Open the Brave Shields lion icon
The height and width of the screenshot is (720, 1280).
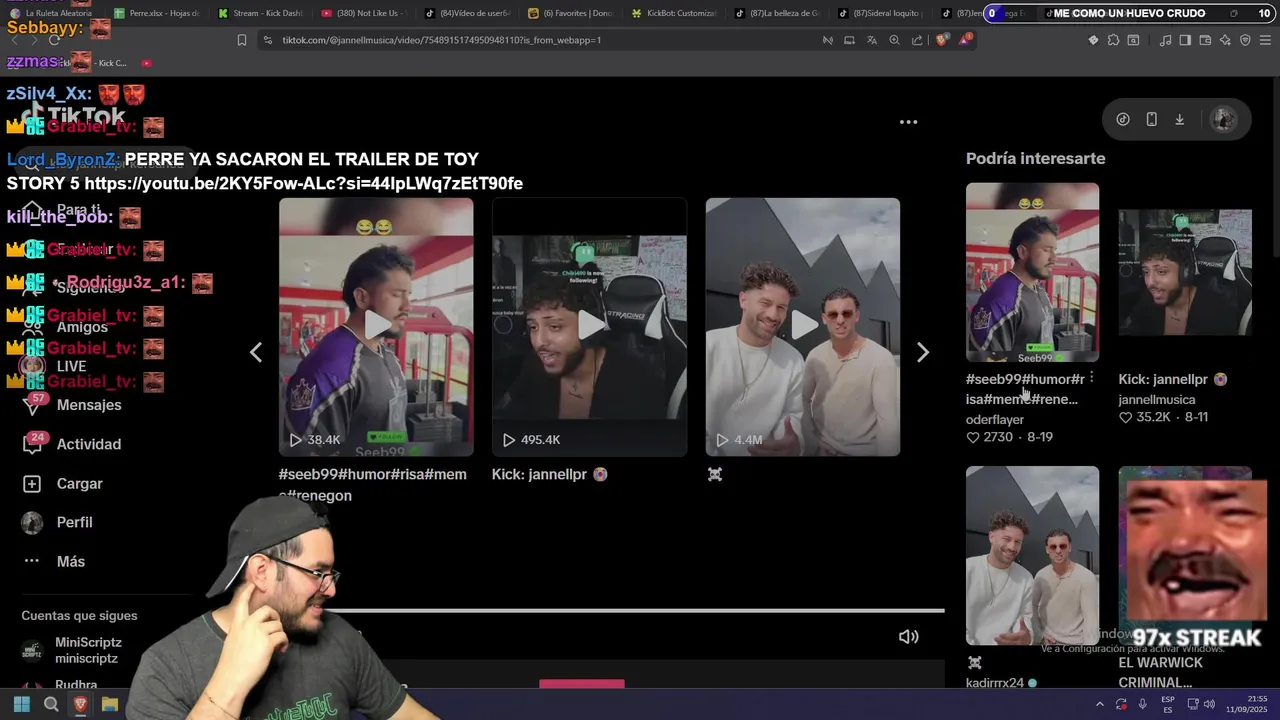pos(941,40)
